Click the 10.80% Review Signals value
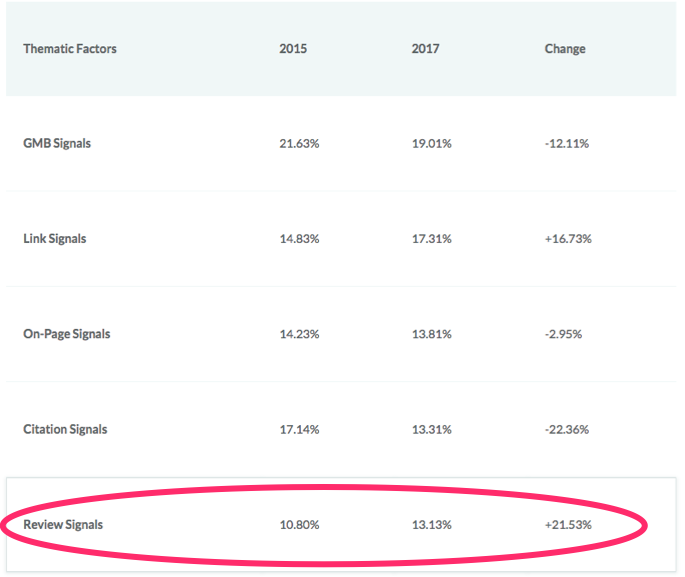The image size is (685, 577). [299, 525]
